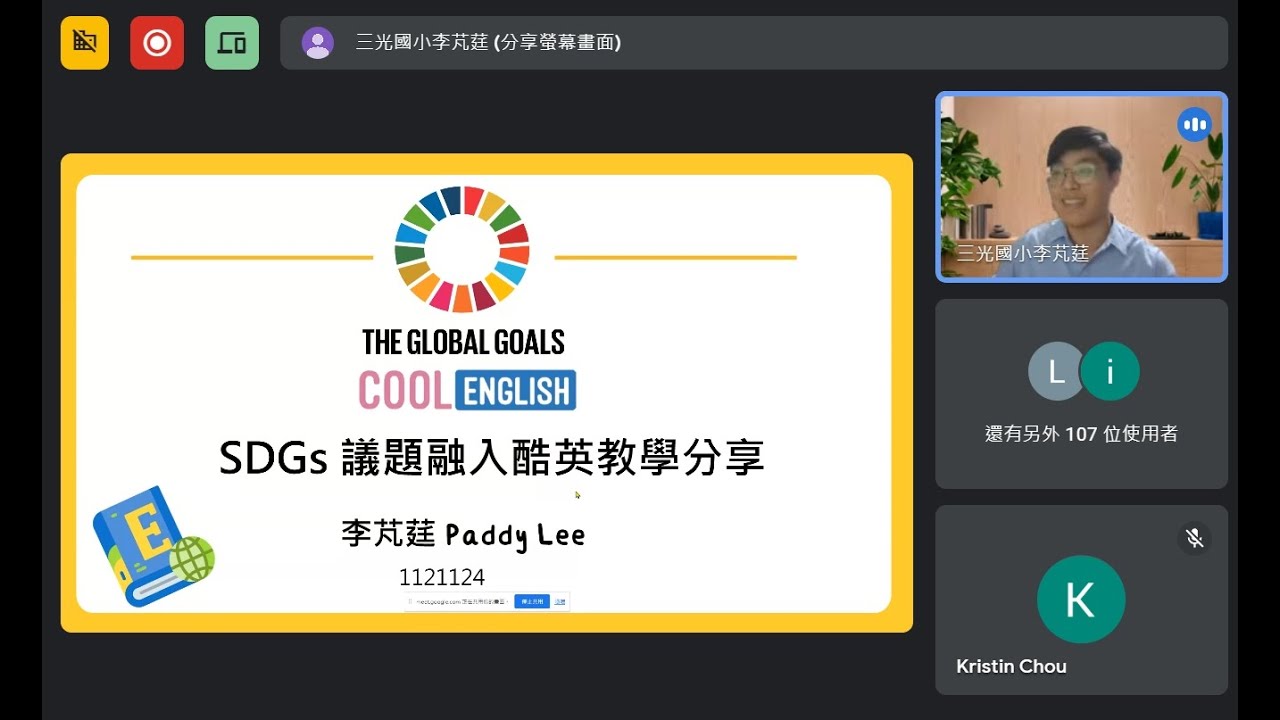Viewport: 1280px width, 720px height.
Task: Click the purple presenter avatar icon
Action: point(318,43)
